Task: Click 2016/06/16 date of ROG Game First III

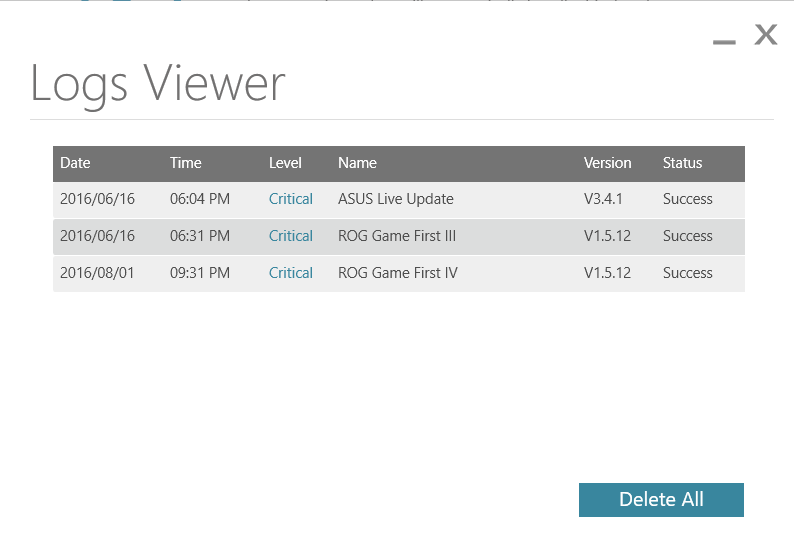Action: (x=97, y=235)
